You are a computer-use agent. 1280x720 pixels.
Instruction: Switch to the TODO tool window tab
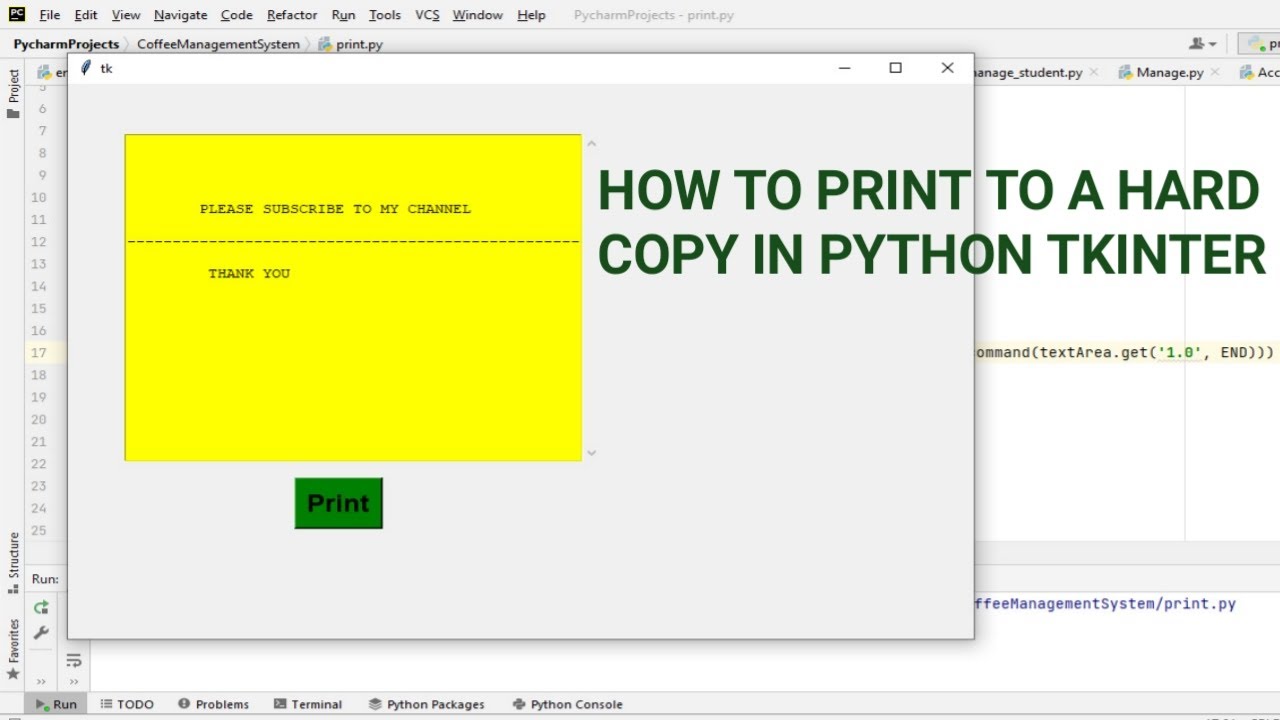pyautogui.click(x=127, y=704)
